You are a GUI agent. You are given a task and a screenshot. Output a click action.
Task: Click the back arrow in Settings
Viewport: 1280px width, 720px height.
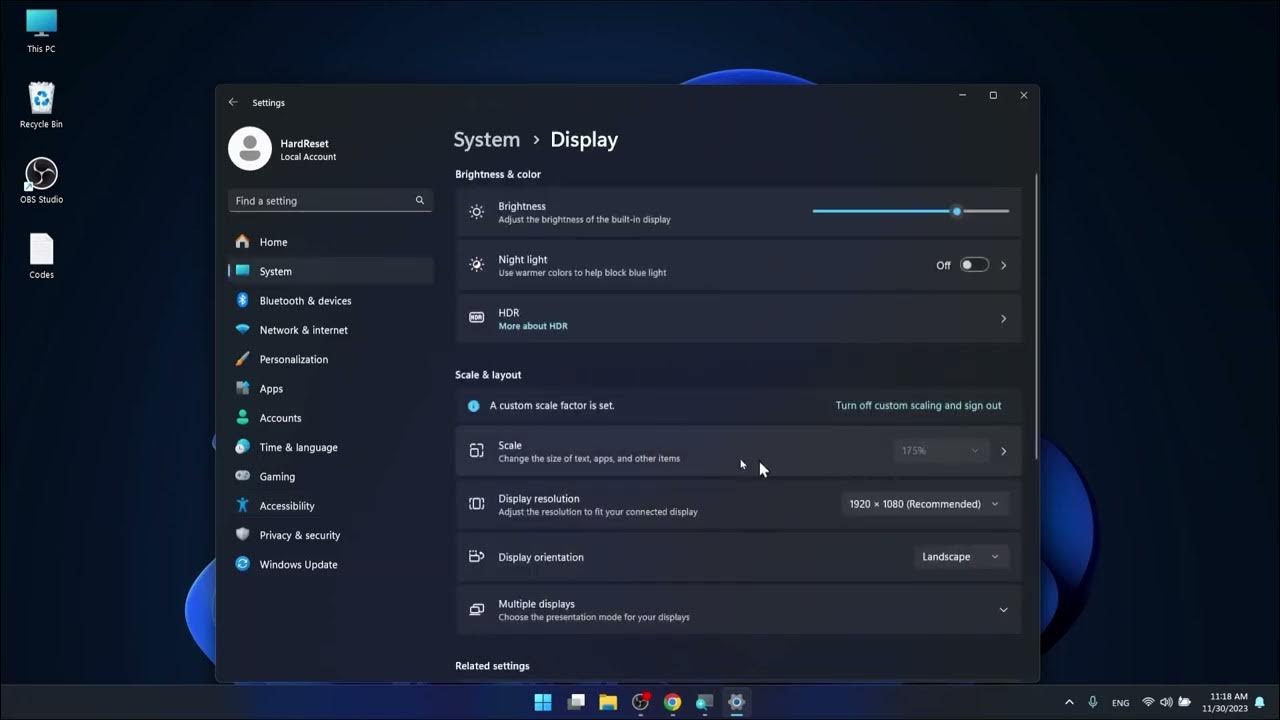(x=233, y=102)
